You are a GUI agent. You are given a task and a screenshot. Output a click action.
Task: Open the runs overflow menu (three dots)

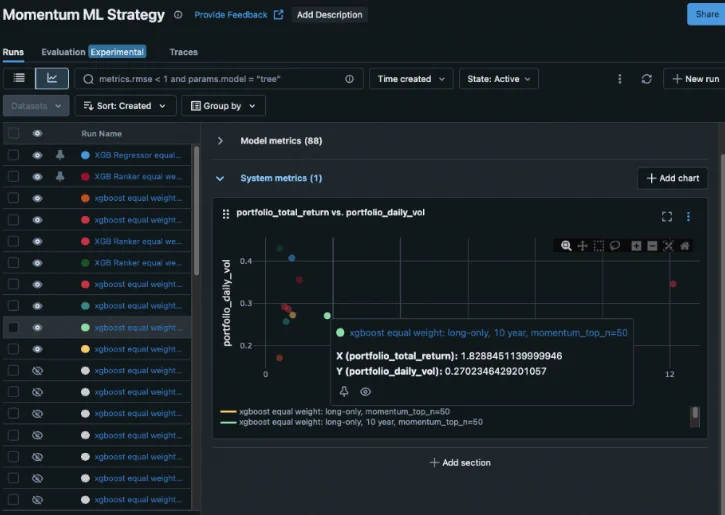pyautogui.click(x=620, y=79)
